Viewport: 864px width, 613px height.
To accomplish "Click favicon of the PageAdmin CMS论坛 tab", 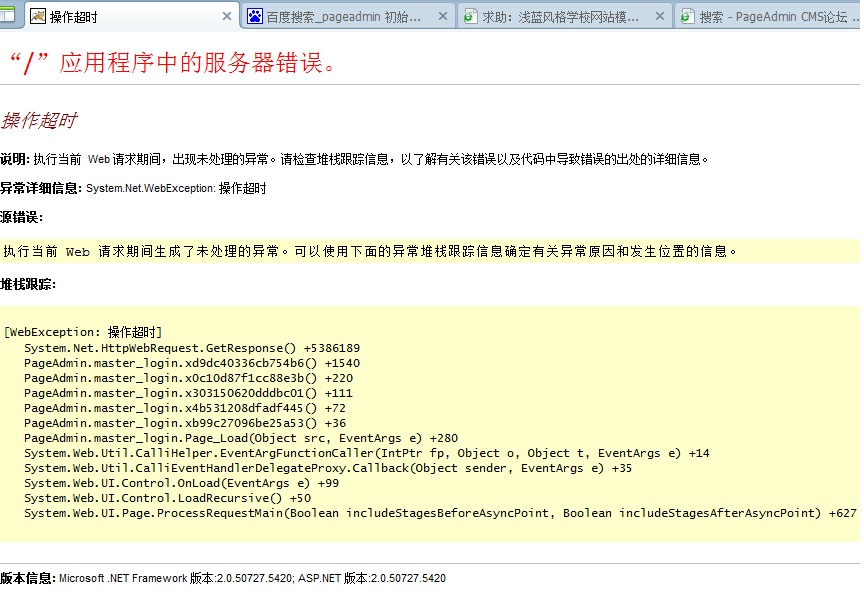I will coord(687,16).
